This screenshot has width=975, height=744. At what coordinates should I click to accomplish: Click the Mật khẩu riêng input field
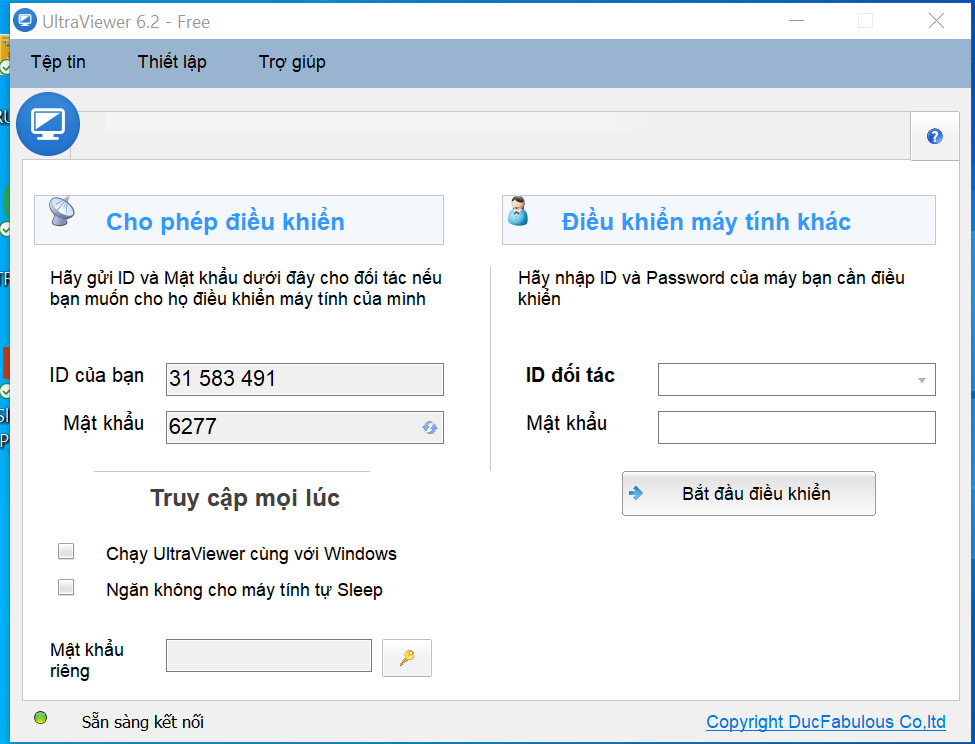click(269, 655)
